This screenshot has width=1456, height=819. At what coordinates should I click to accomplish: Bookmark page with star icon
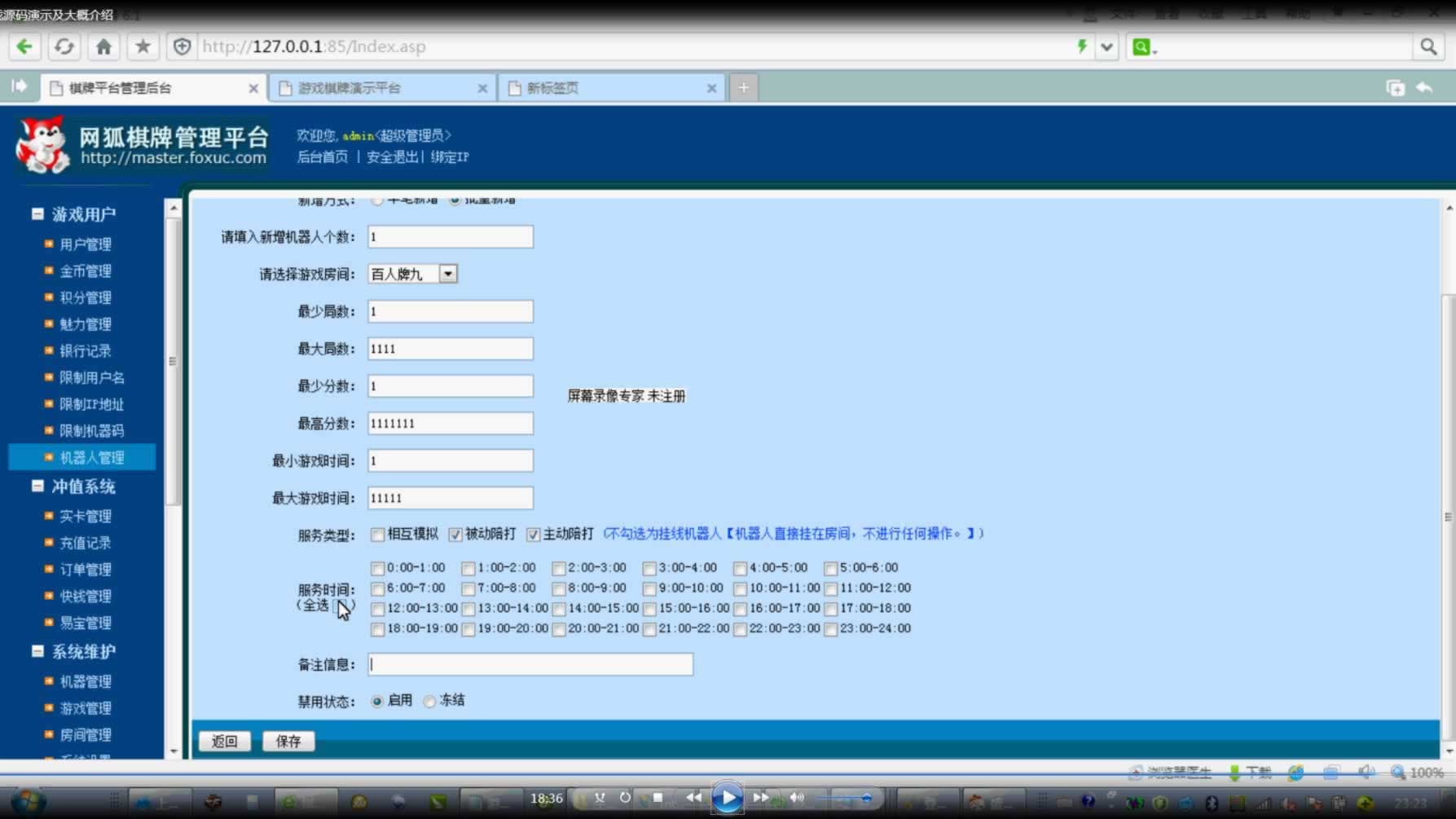click(143, 46)
